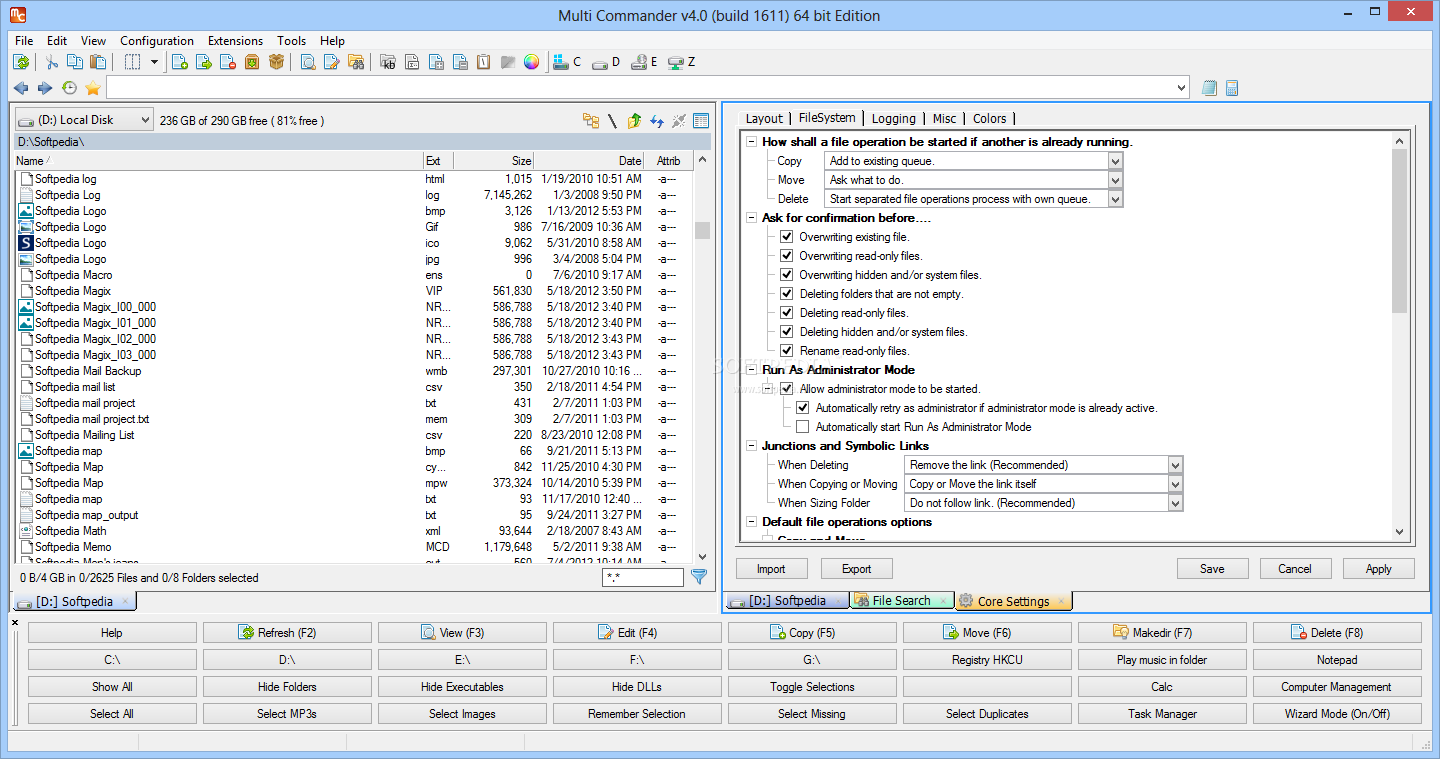The width and height of the screenshot is (1440, 759).
Task: Open the History clock icon
Action: [69, 88]
